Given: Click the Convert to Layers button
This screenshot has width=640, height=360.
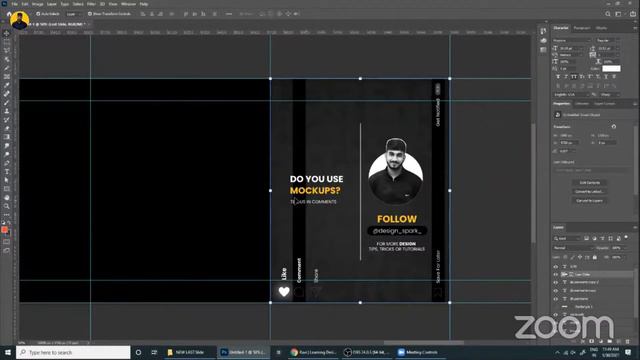Looking at the screenshot, I should point(589,201).
